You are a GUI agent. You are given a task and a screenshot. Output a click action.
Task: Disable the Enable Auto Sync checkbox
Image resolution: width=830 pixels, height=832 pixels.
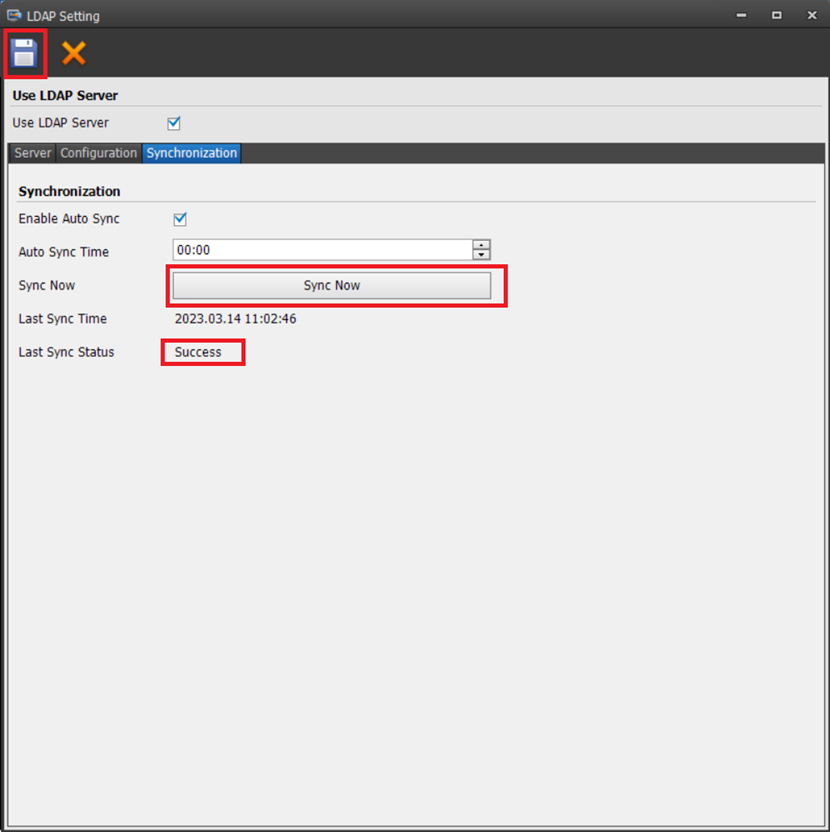click(181, 219)
